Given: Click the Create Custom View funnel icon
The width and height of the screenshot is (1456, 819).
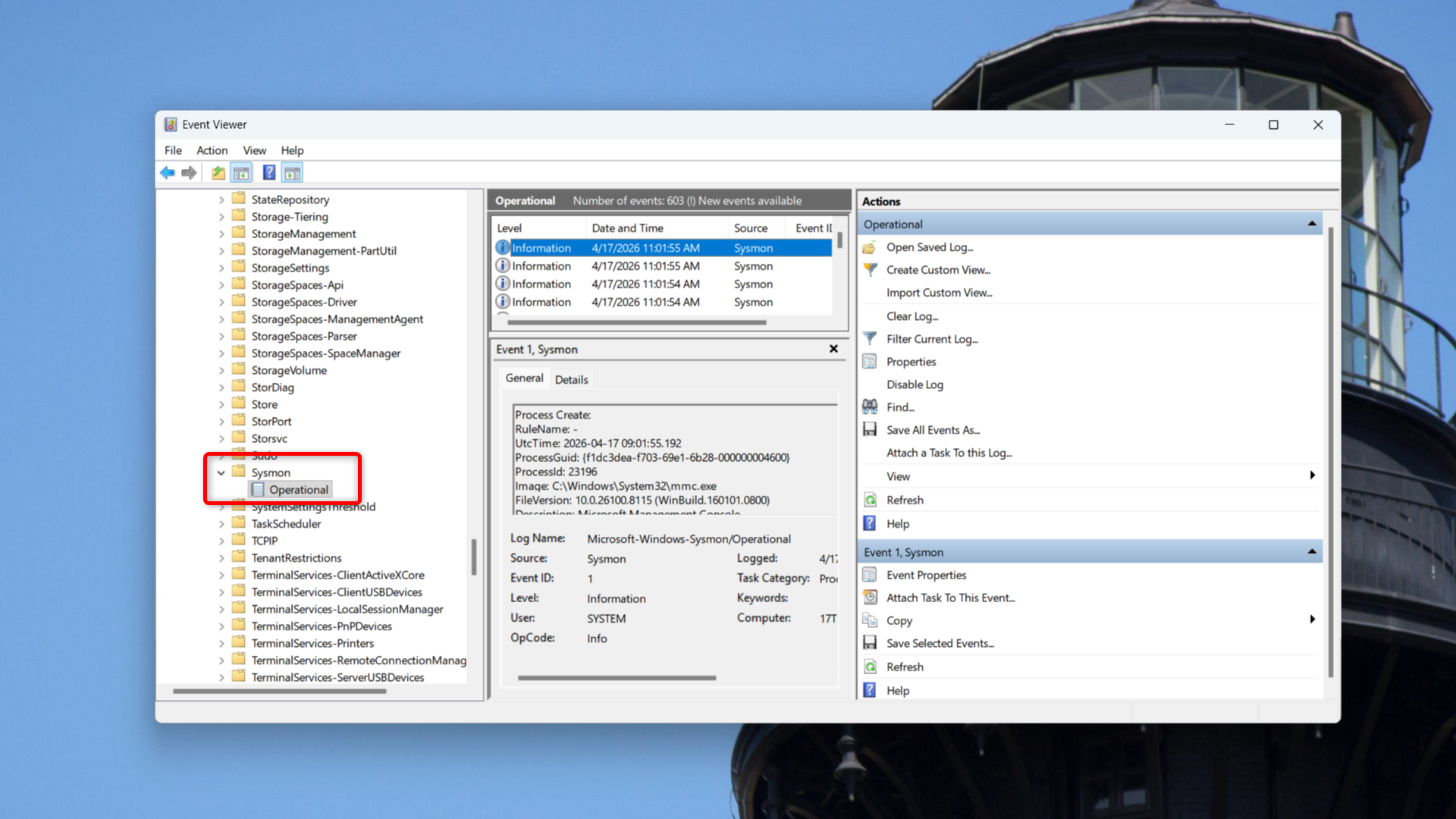Looking at the screenshot, I should 870,270.
